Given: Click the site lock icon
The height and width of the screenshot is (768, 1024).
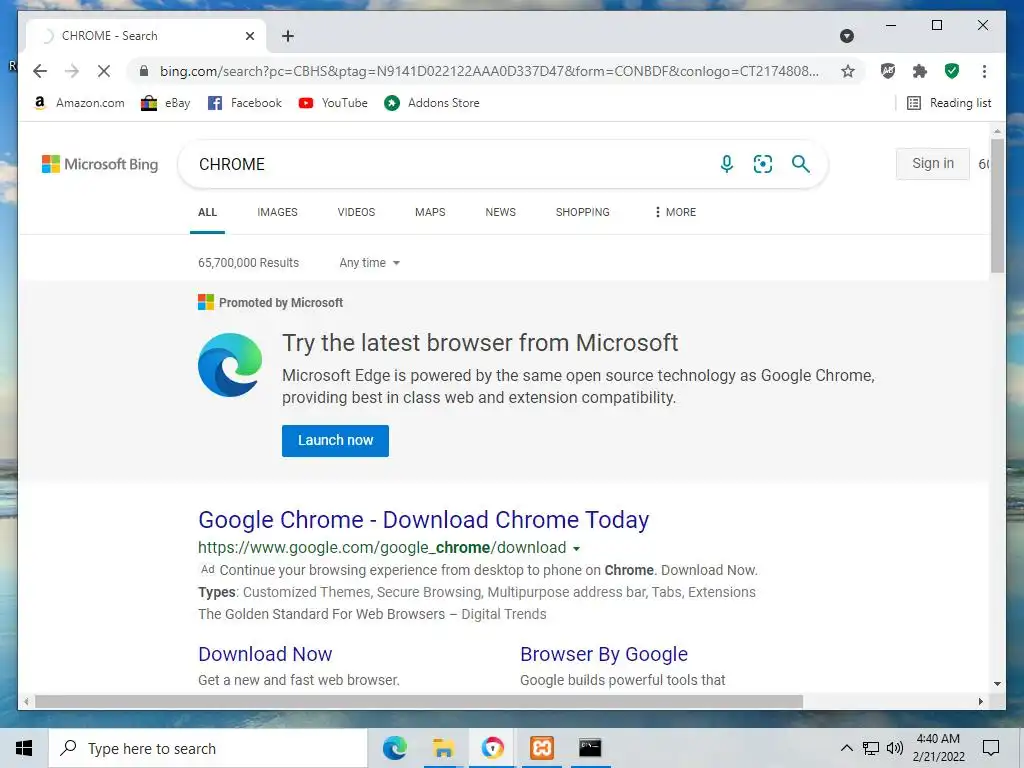Looking at the screenshot, I should pos(144,71).
